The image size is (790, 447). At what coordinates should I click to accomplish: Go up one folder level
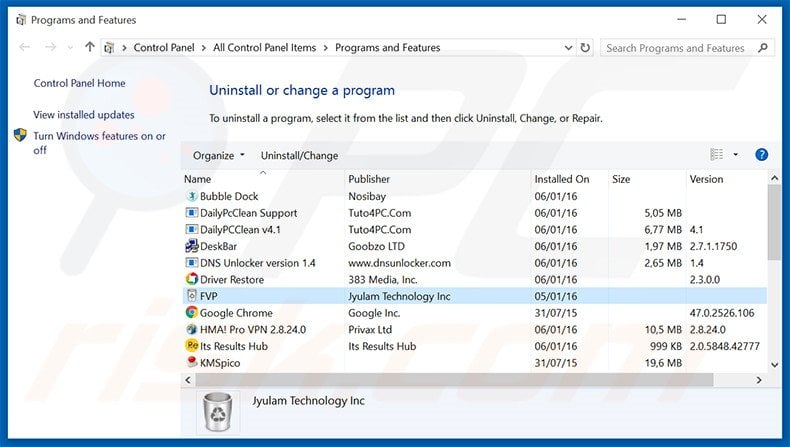point(90,47)
